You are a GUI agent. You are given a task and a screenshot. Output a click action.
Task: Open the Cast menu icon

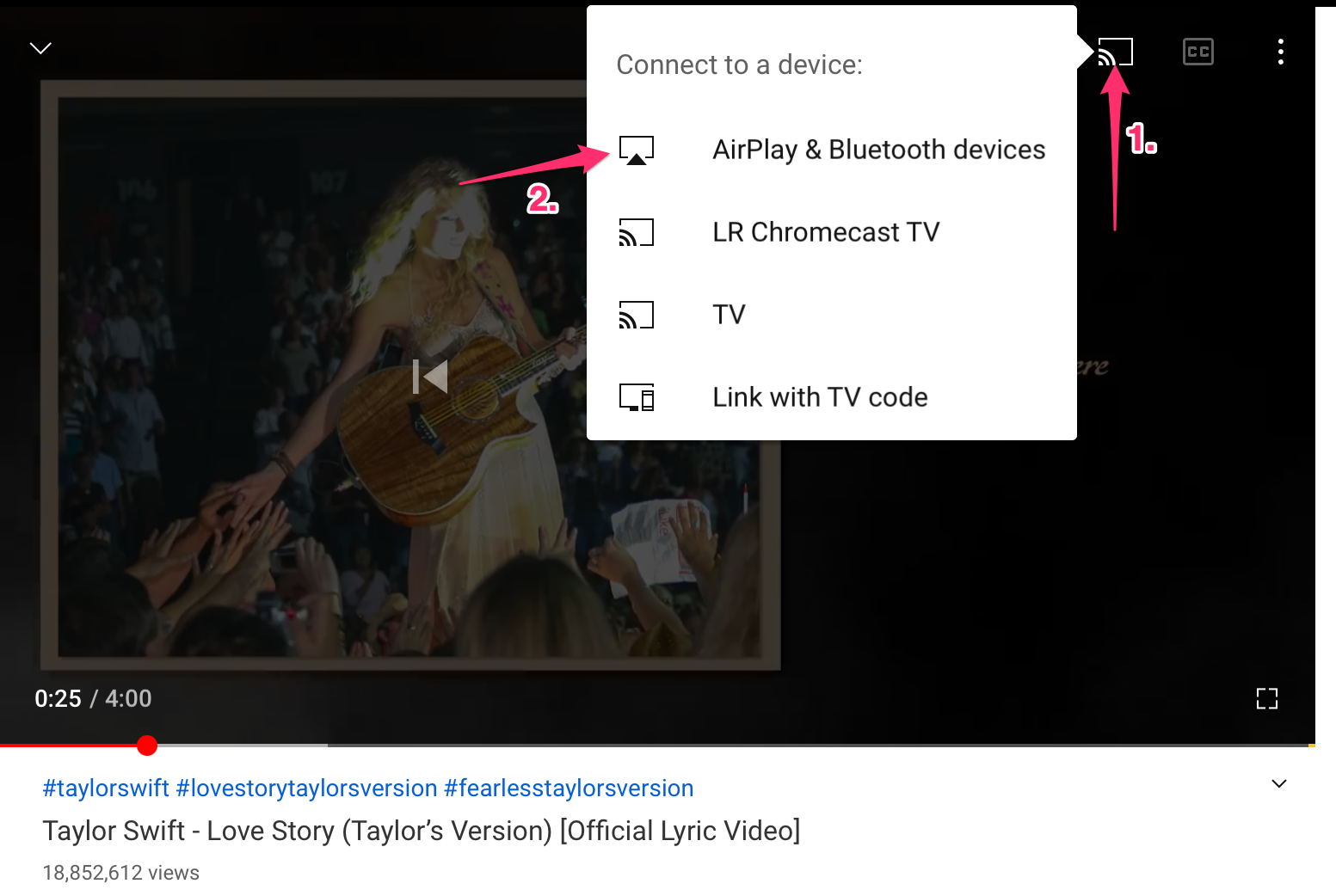(1115, 52)
